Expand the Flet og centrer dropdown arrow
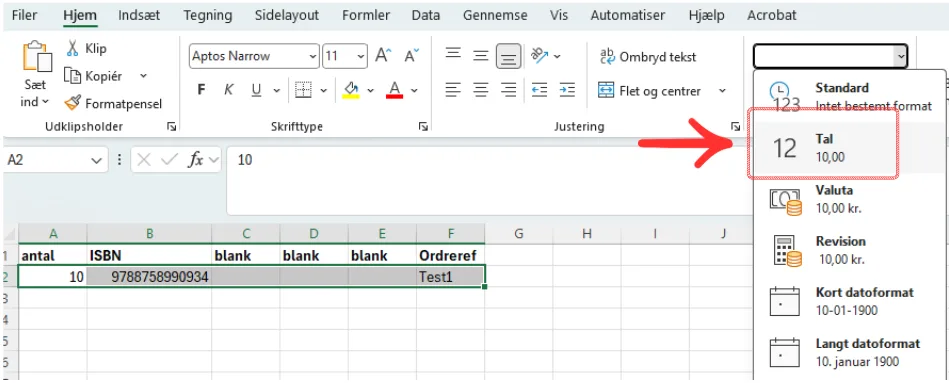 (x=722, y=91)
